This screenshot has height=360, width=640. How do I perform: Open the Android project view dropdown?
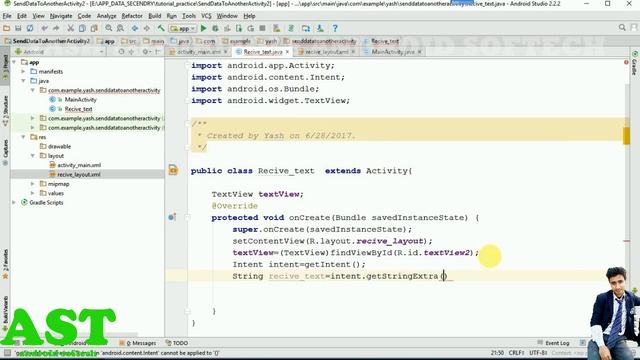tap(59, 52)
